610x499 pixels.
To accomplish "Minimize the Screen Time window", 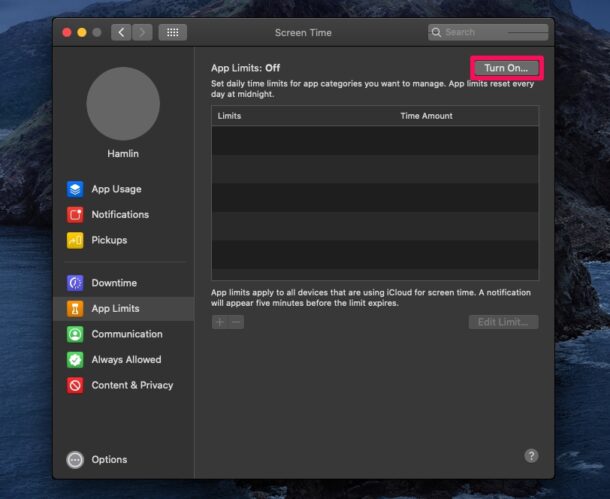I will point(82,33).
